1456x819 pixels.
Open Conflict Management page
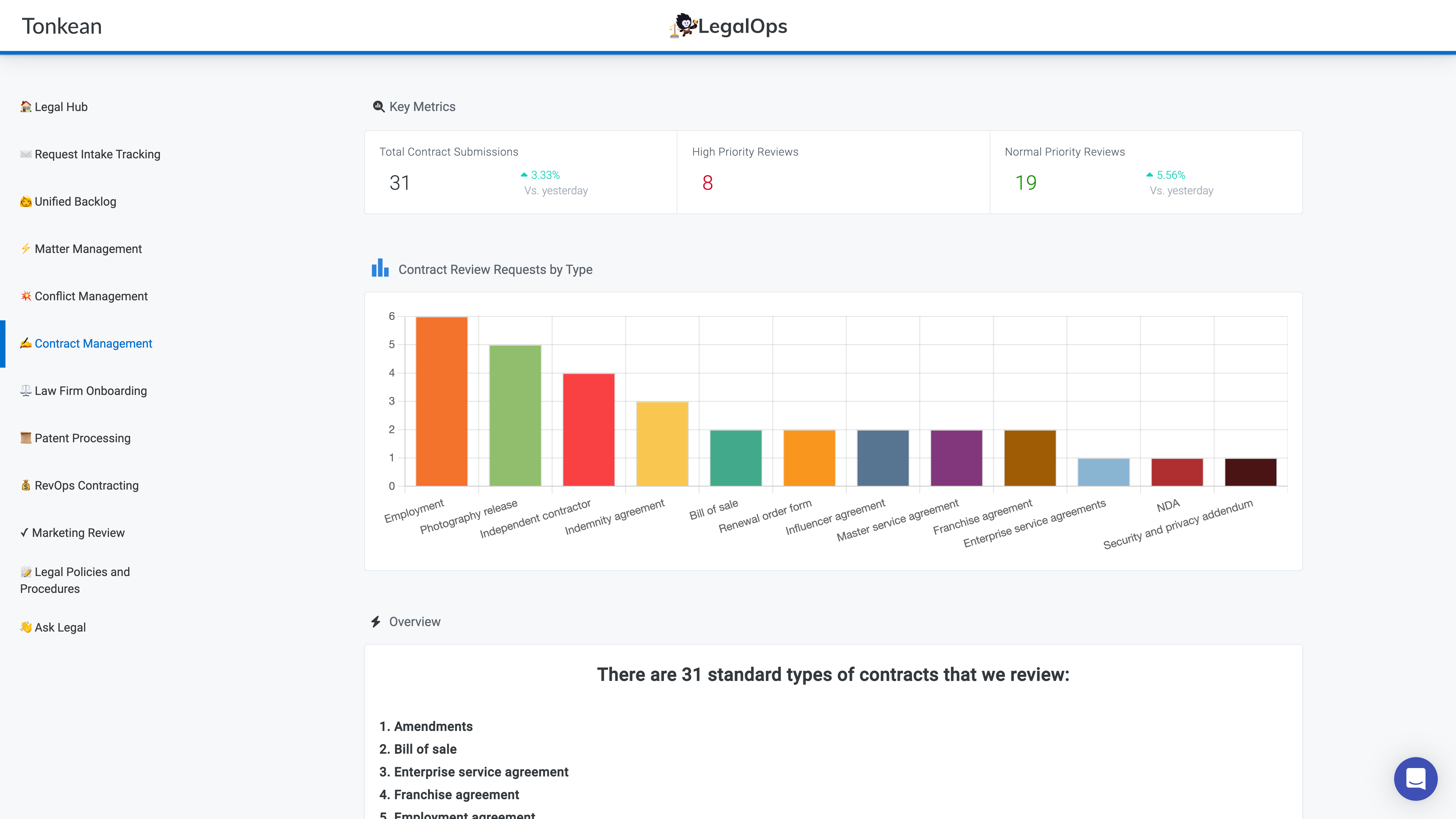coord(91,296)
